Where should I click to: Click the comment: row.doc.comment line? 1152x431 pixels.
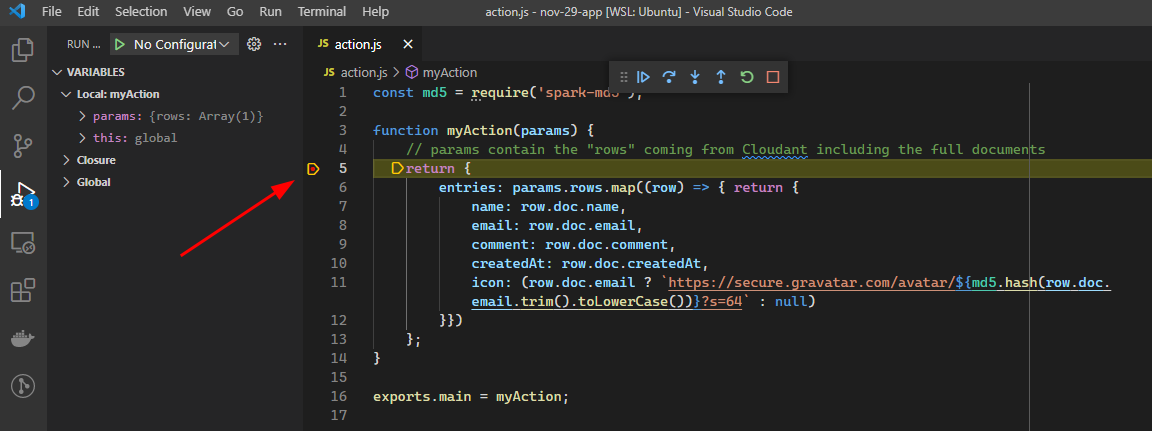(x=573, y=245)
